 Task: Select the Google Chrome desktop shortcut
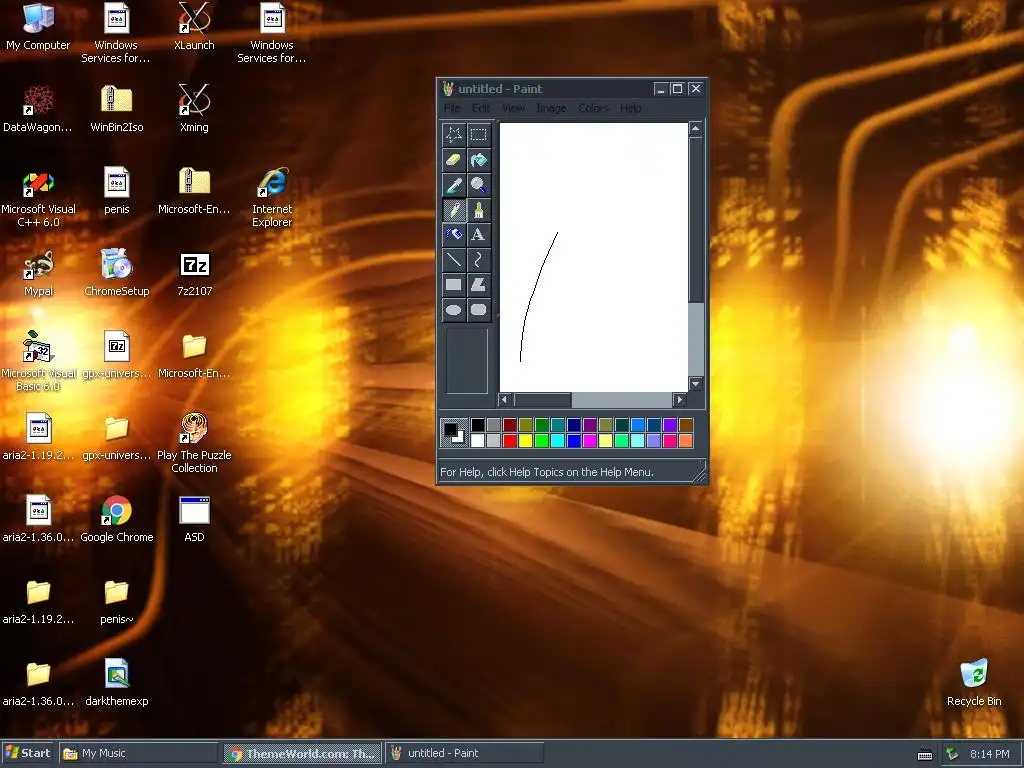pos(116,519)
